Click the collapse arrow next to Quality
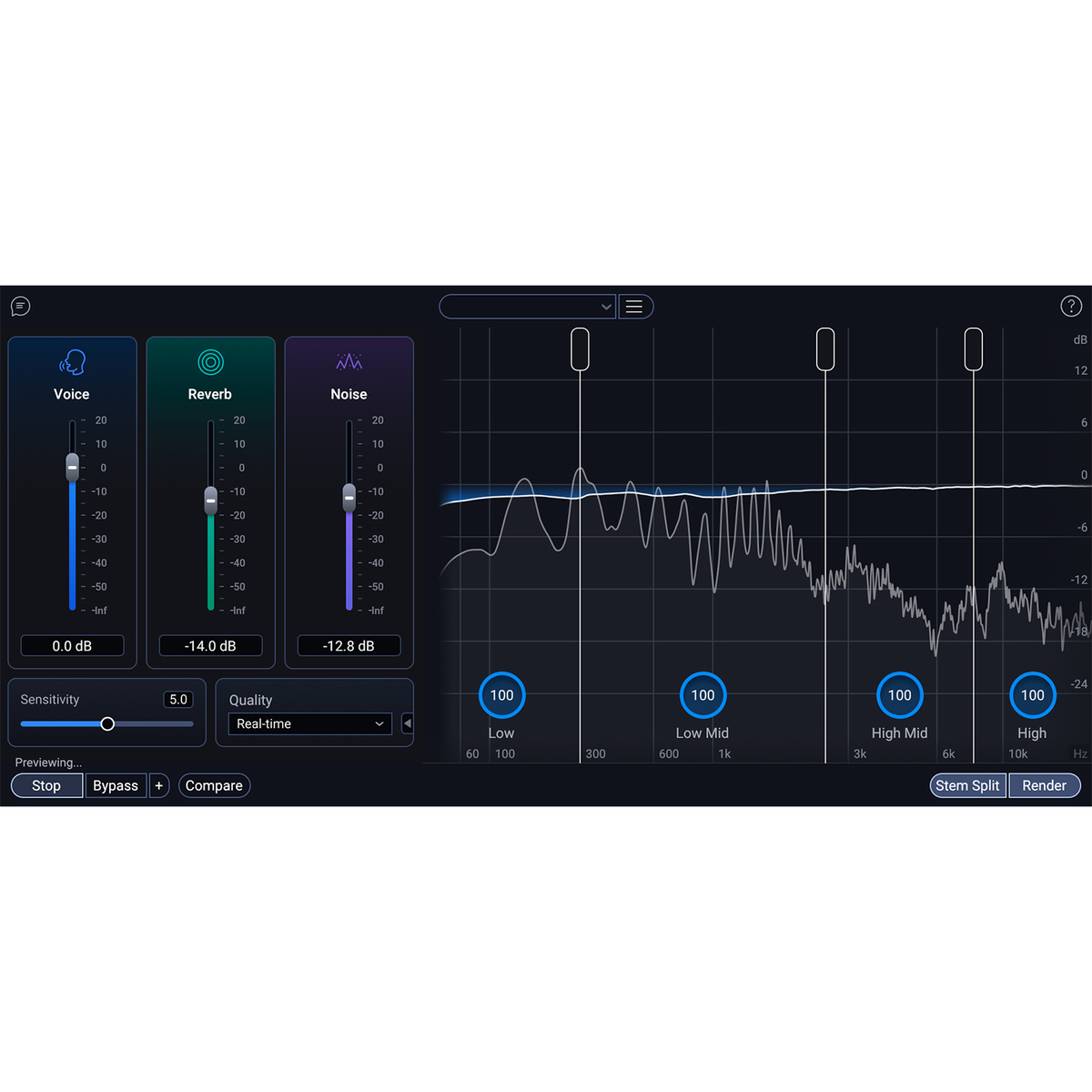The width and height of the screenshot is (1092, 1092). tap(407, 723)
